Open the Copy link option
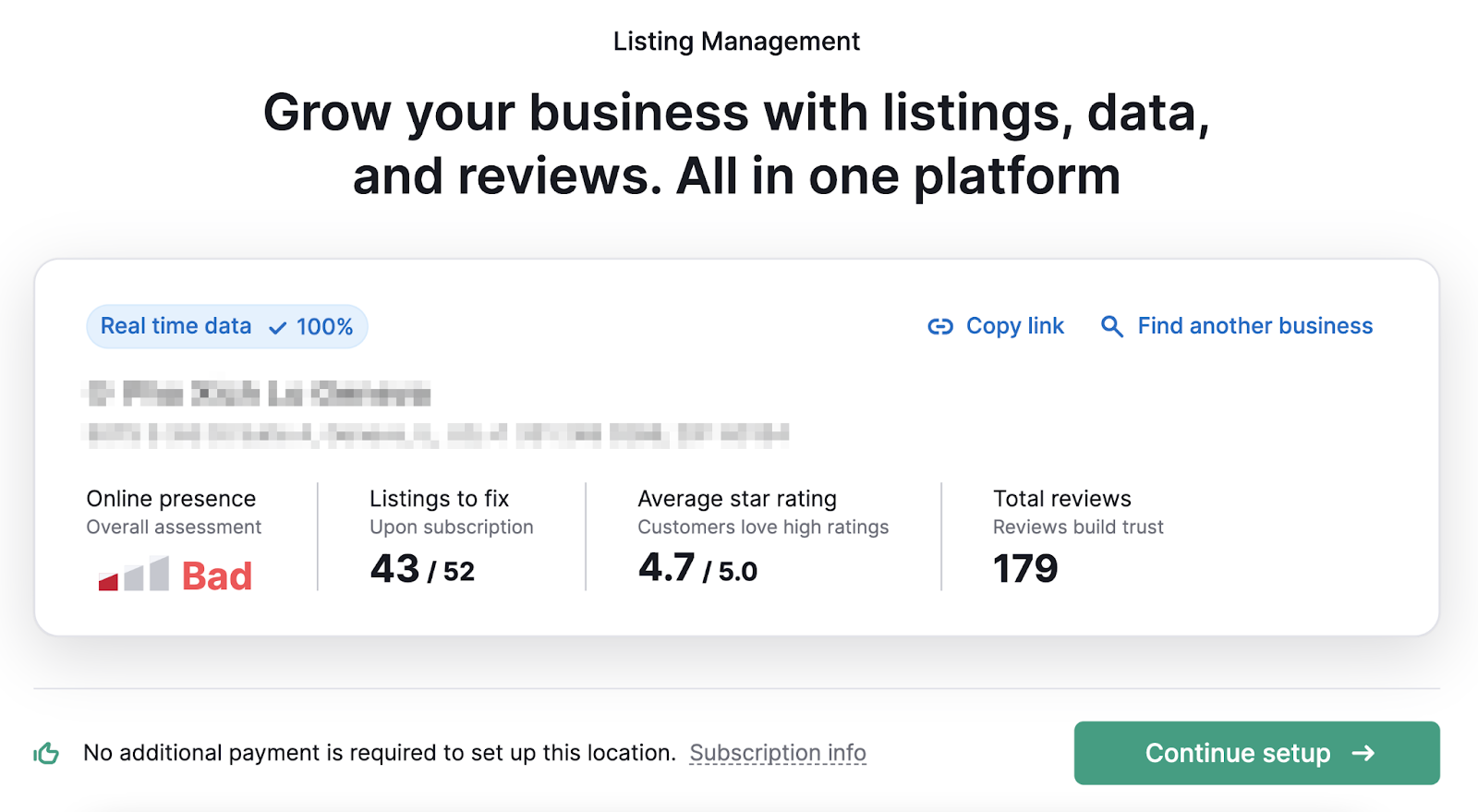 (x=996, y=326)
